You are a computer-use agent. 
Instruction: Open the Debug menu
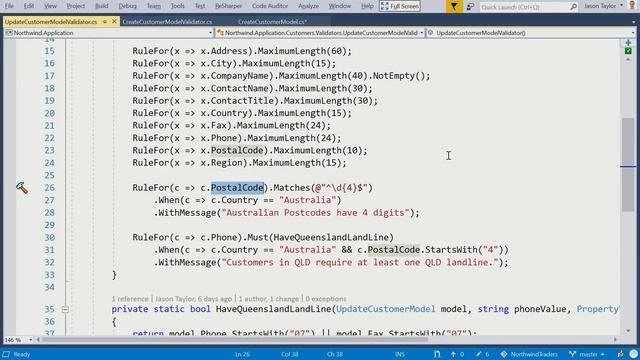[127, 6]
